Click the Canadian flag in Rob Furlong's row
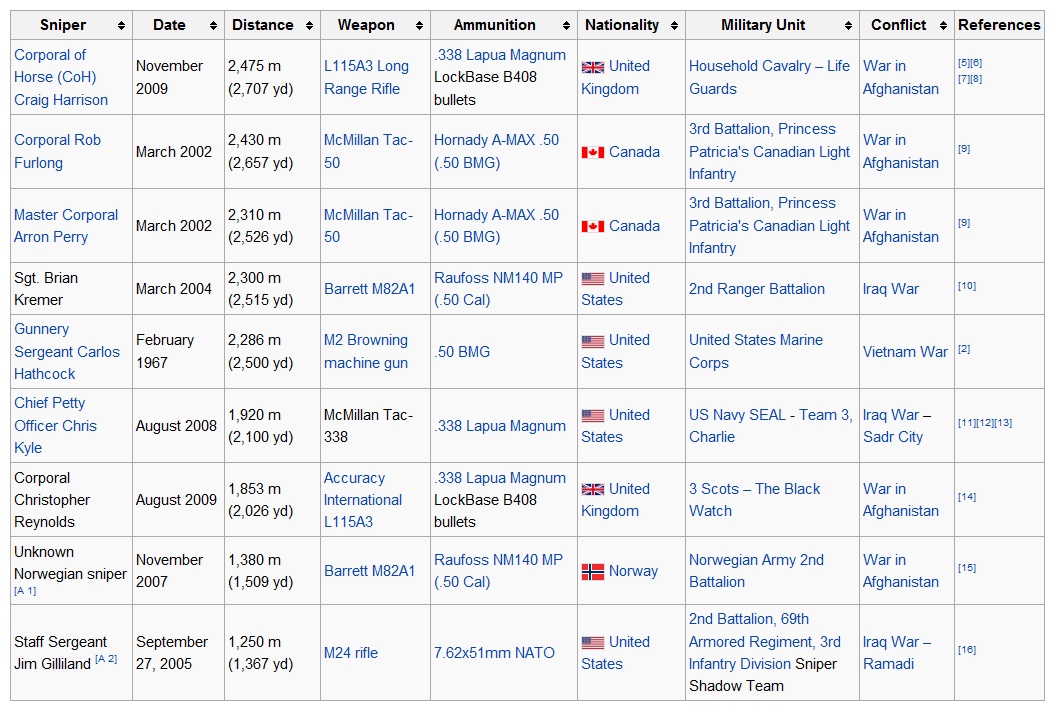Viewport: 1052px width, 709px height. [593, 152]
